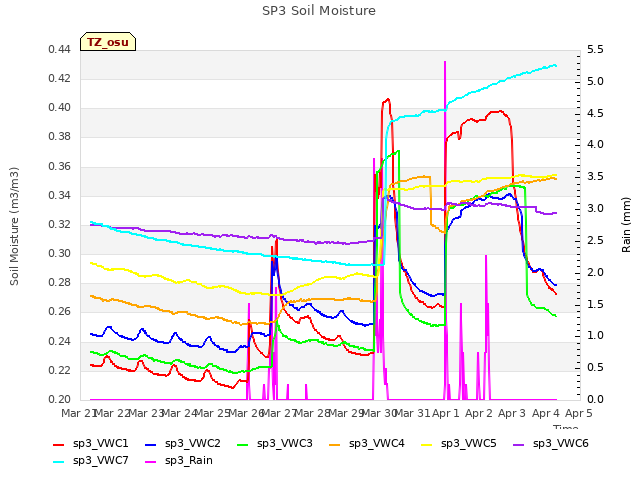Click the TZ_osu label box
This screenshot has height=480, width=640.
coord(108,42)
